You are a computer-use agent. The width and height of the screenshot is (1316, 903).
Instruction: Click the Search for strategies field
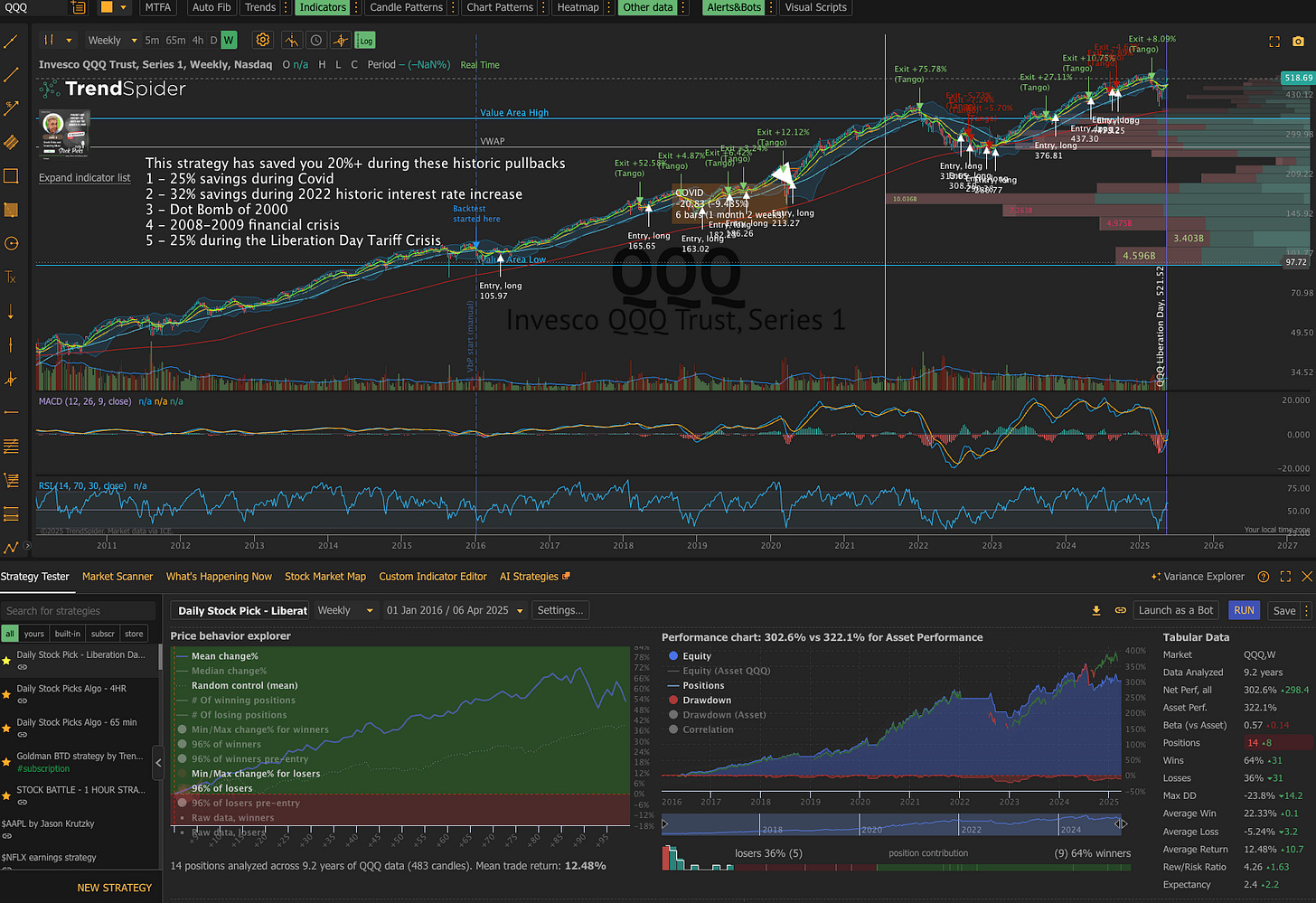pyautogui.click(x=78, y=611)
